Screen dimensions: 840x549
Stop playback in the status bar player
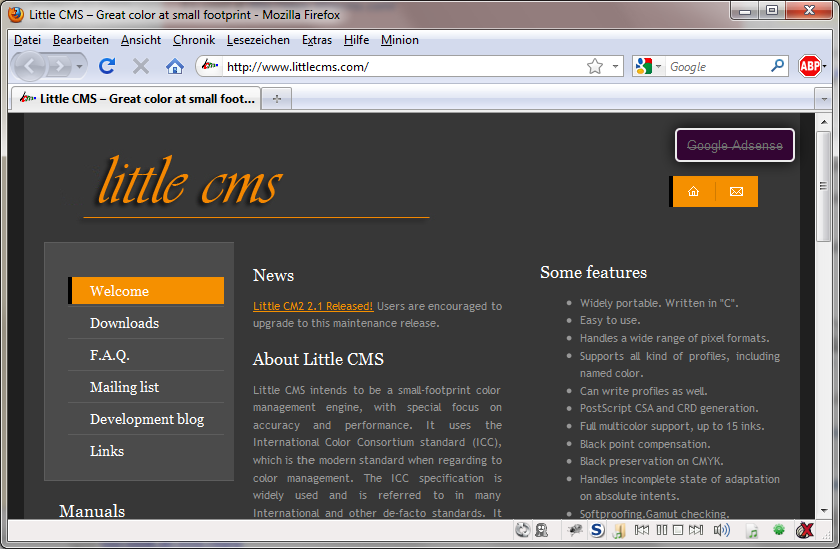pos(678,530)
